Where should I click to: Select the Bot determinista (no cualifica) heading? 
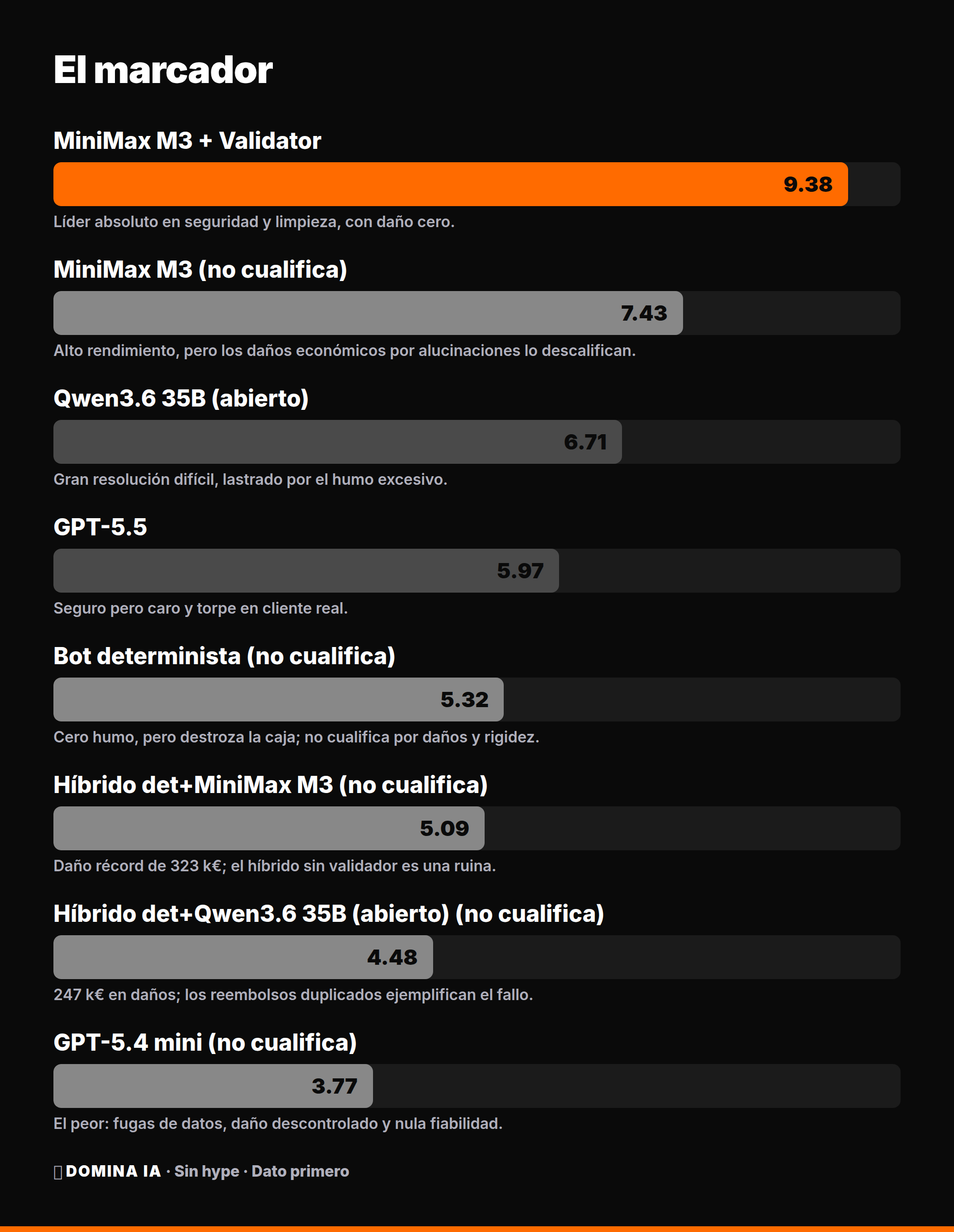coord(224,656)
